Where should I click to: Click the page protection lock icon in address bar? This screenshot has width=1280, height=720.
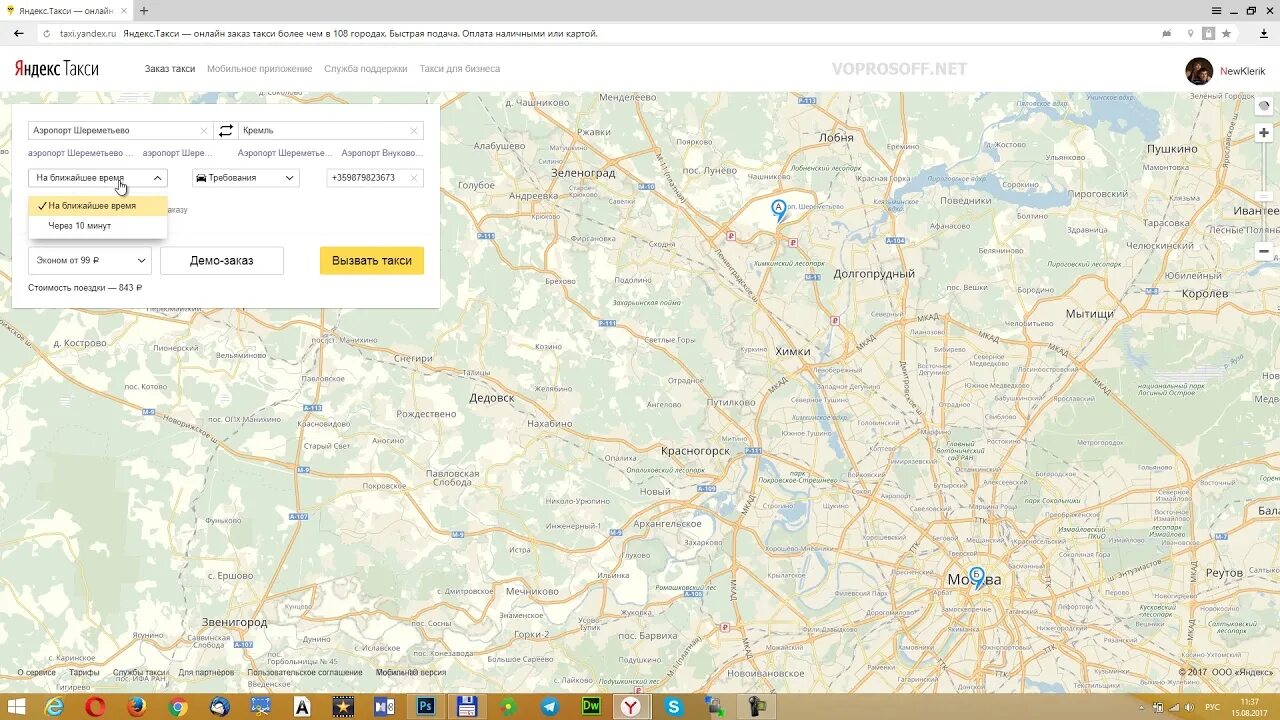[1208, 33]
